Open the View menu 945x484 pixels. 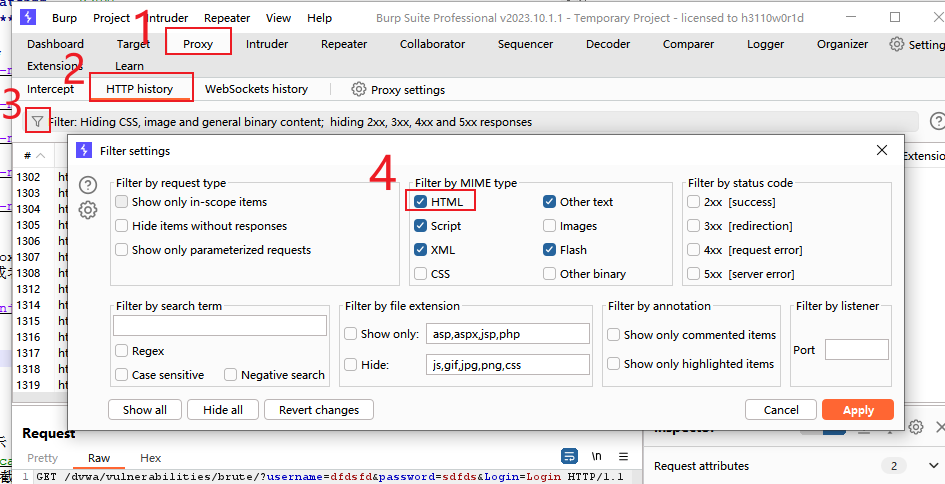tap(278, 18)
